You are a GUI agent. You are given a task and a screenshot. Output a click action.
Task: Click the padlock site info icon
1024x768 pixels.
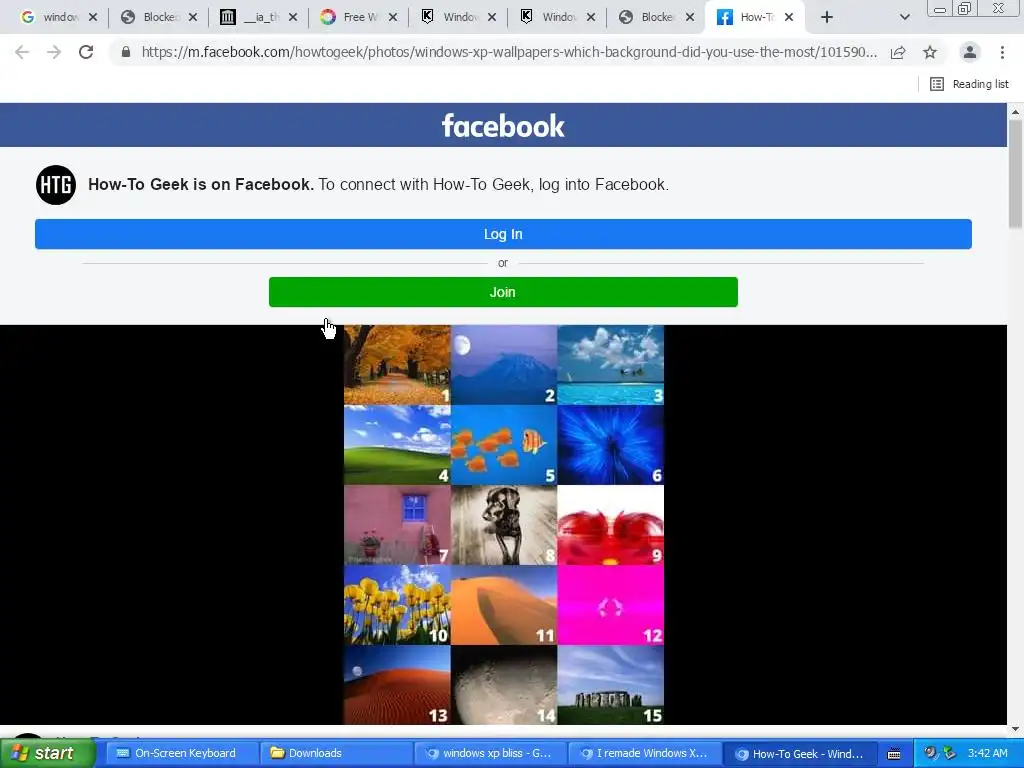point(125,52)
